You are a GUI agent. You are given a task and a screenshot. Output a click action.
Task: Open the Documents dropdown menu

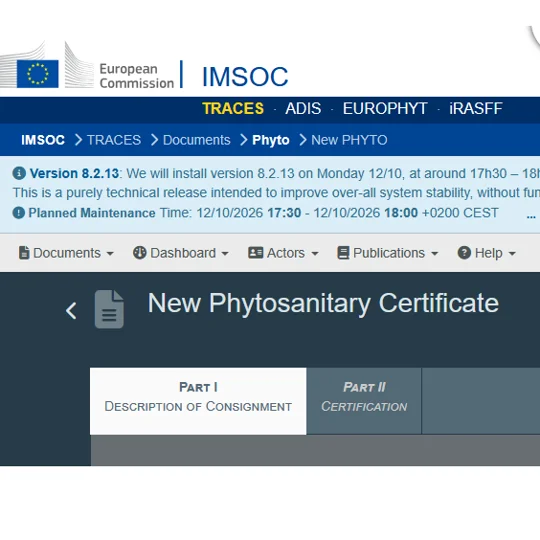[66, 253]
